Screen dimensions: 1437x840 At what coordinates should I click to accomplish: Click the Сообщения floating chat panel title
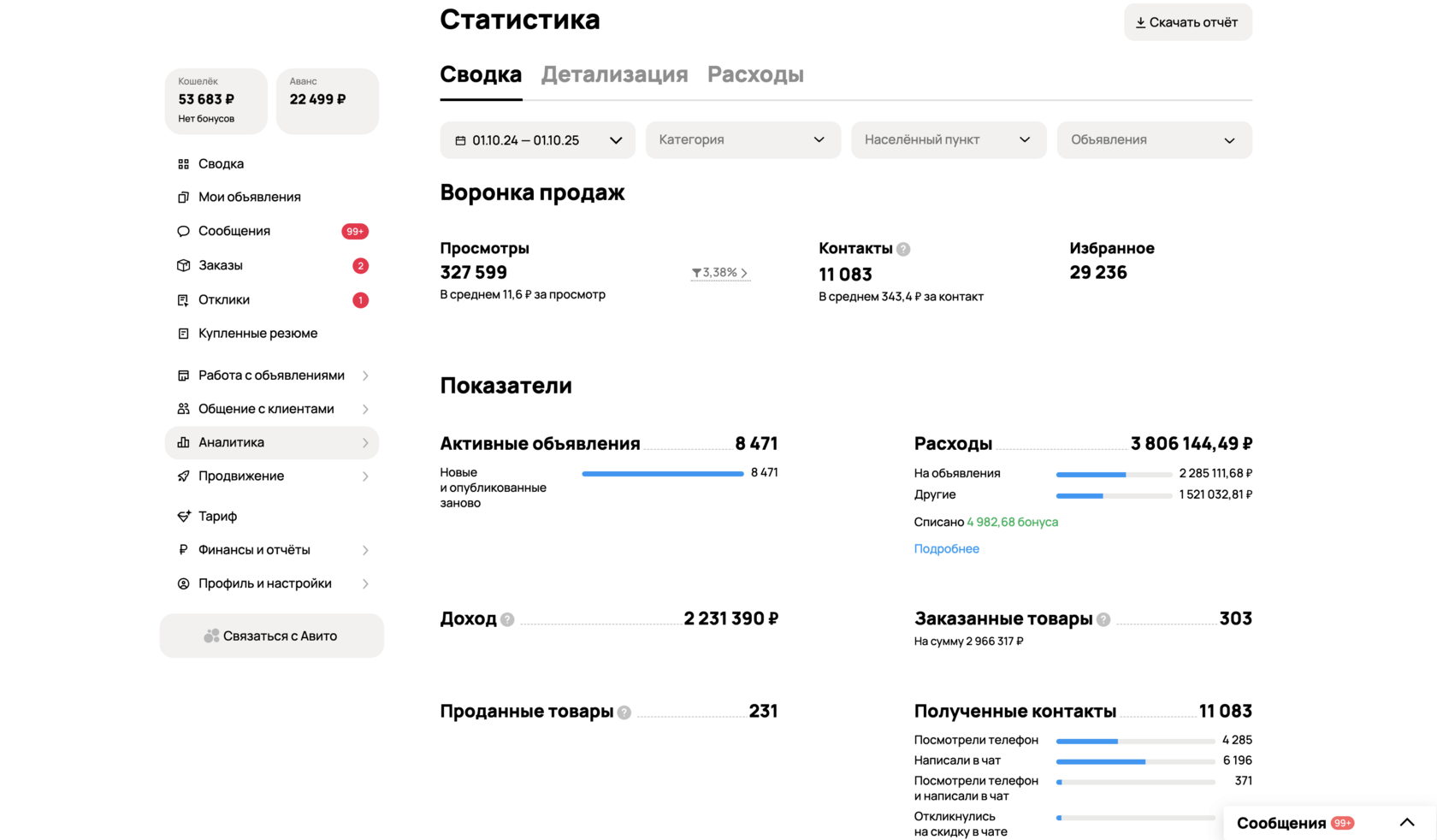(1281, 823)
